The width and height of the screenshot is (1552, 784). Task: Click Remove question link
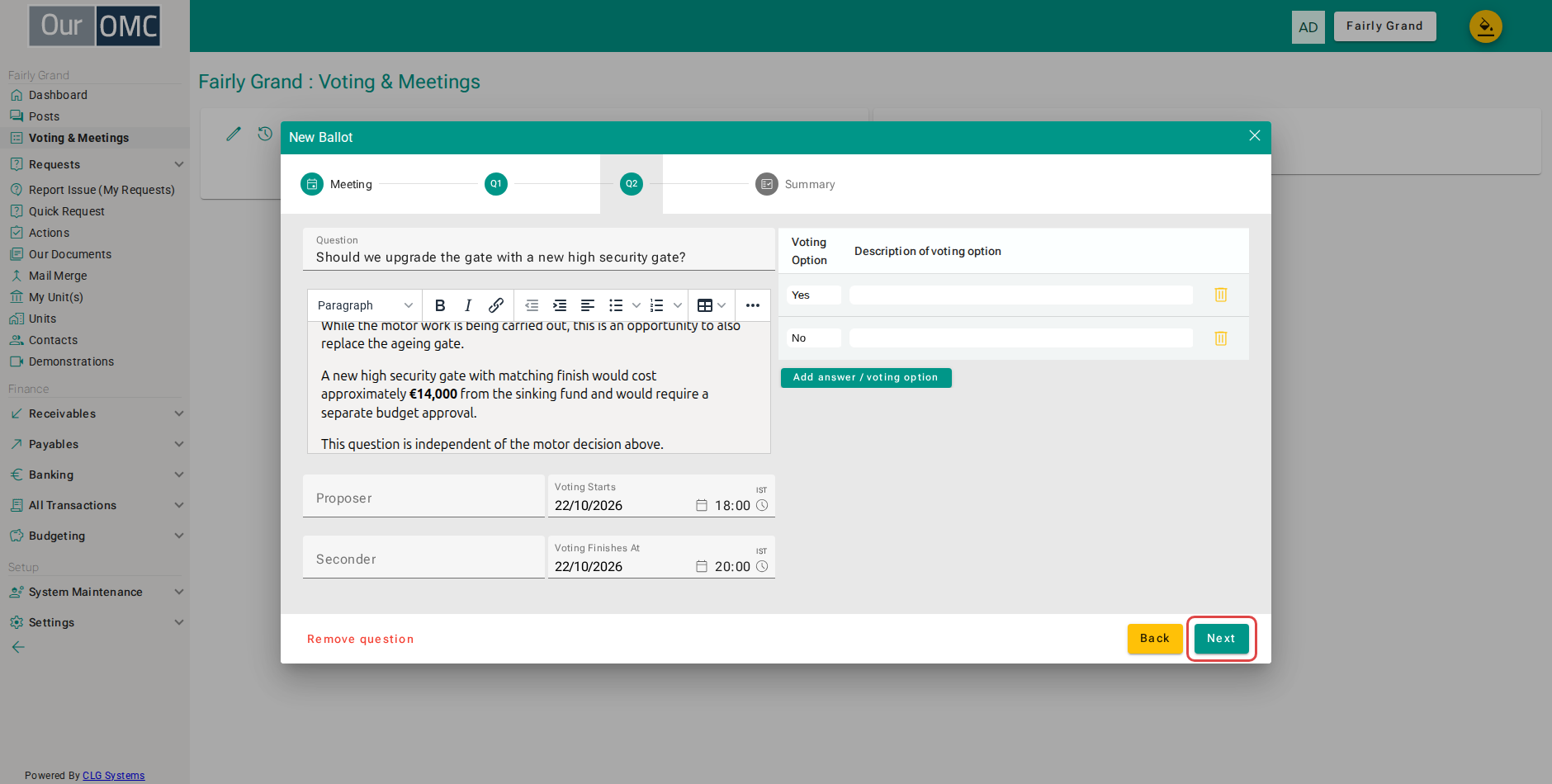coord(360,639)
